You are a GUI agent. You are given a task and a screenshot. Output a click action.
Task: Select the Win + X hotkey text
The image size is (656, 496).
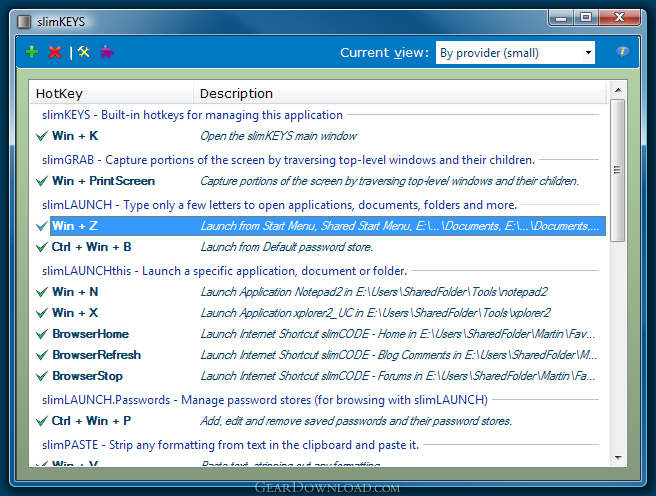pos(75,313)
